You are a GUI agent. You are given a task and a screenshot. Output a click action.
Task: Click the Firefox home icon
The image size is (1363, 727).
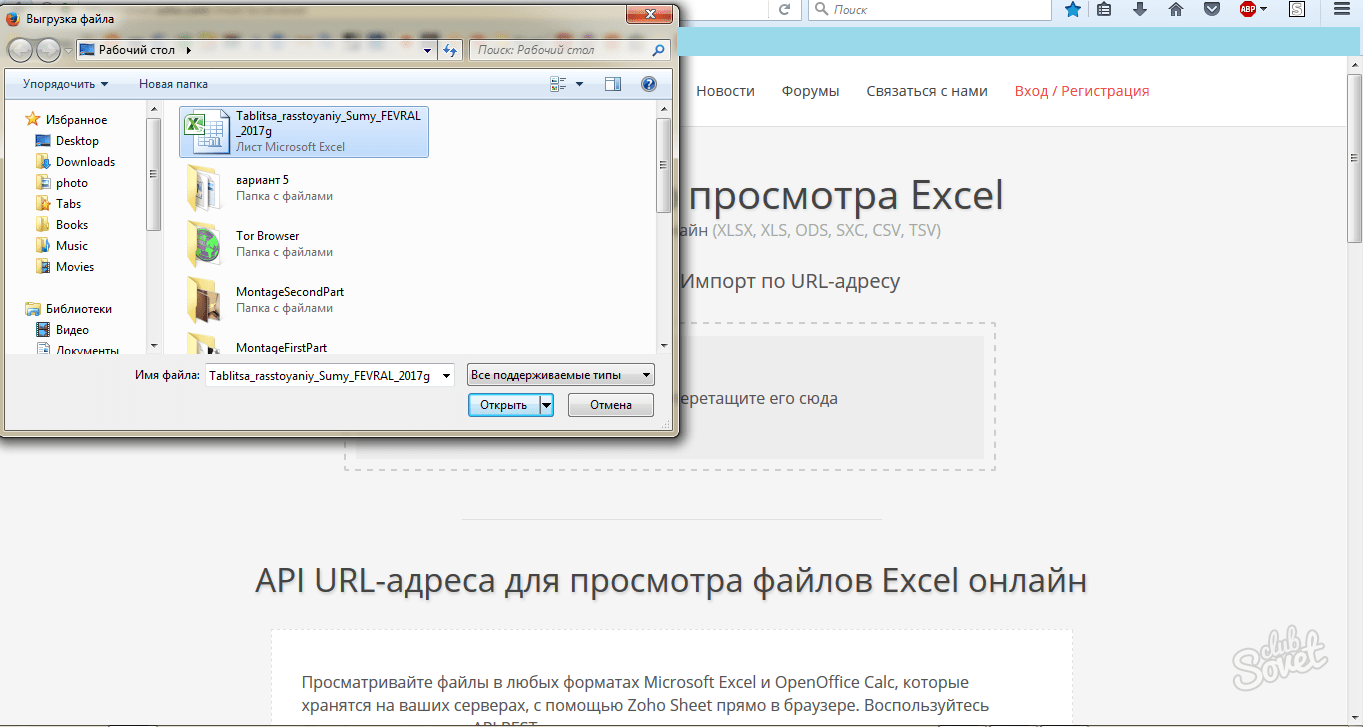point(1176,9)
